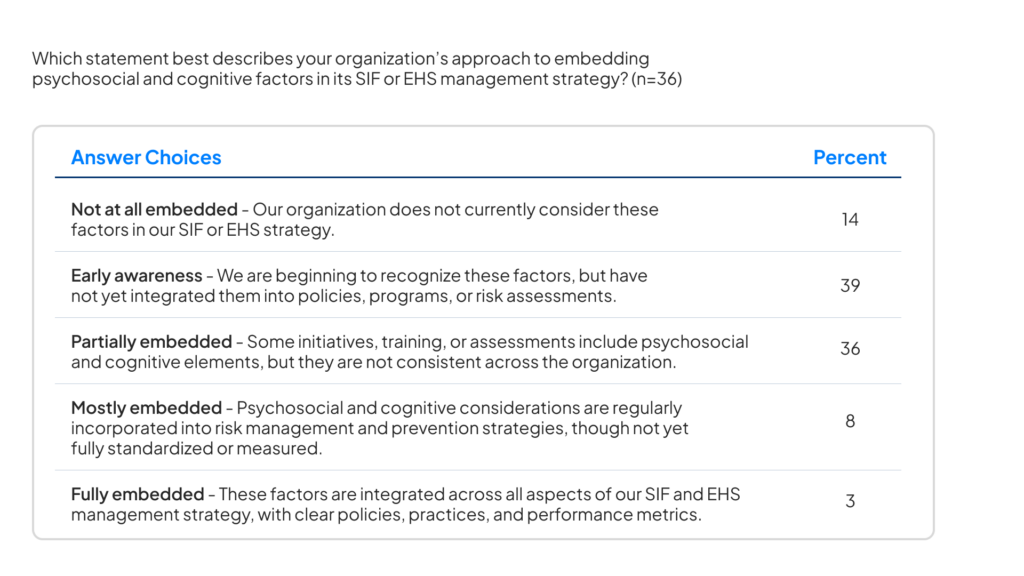Click the percent value 3
Viewport: 1024px width, 576px height.
point(850,501)
